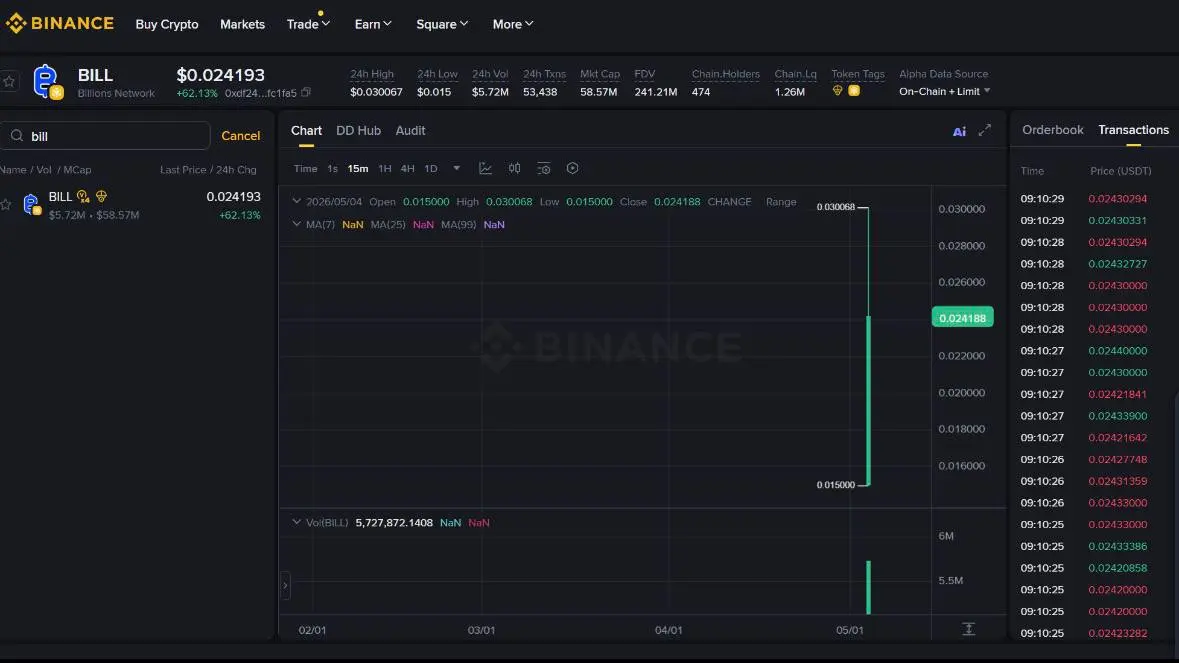Click the diamond badge beside BILL result

pyautogui.click(x=102, y=197)
